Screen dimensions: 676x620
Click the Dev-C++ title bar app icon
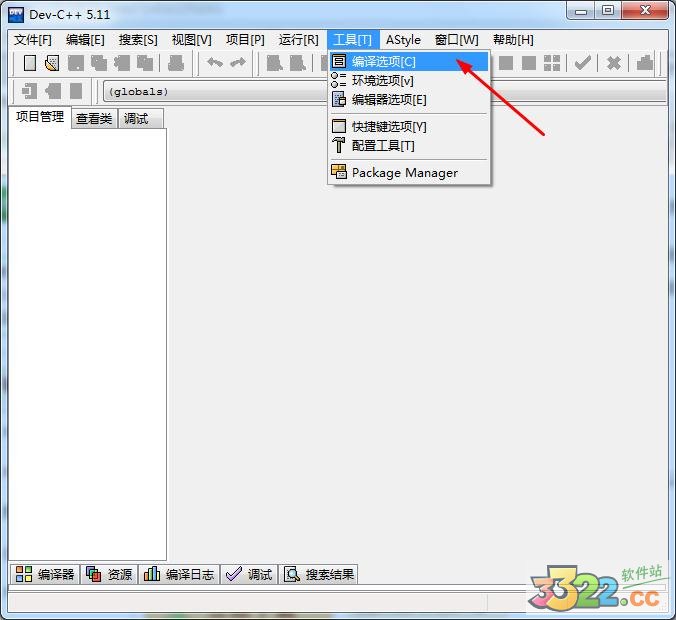(x=16, y=14)
